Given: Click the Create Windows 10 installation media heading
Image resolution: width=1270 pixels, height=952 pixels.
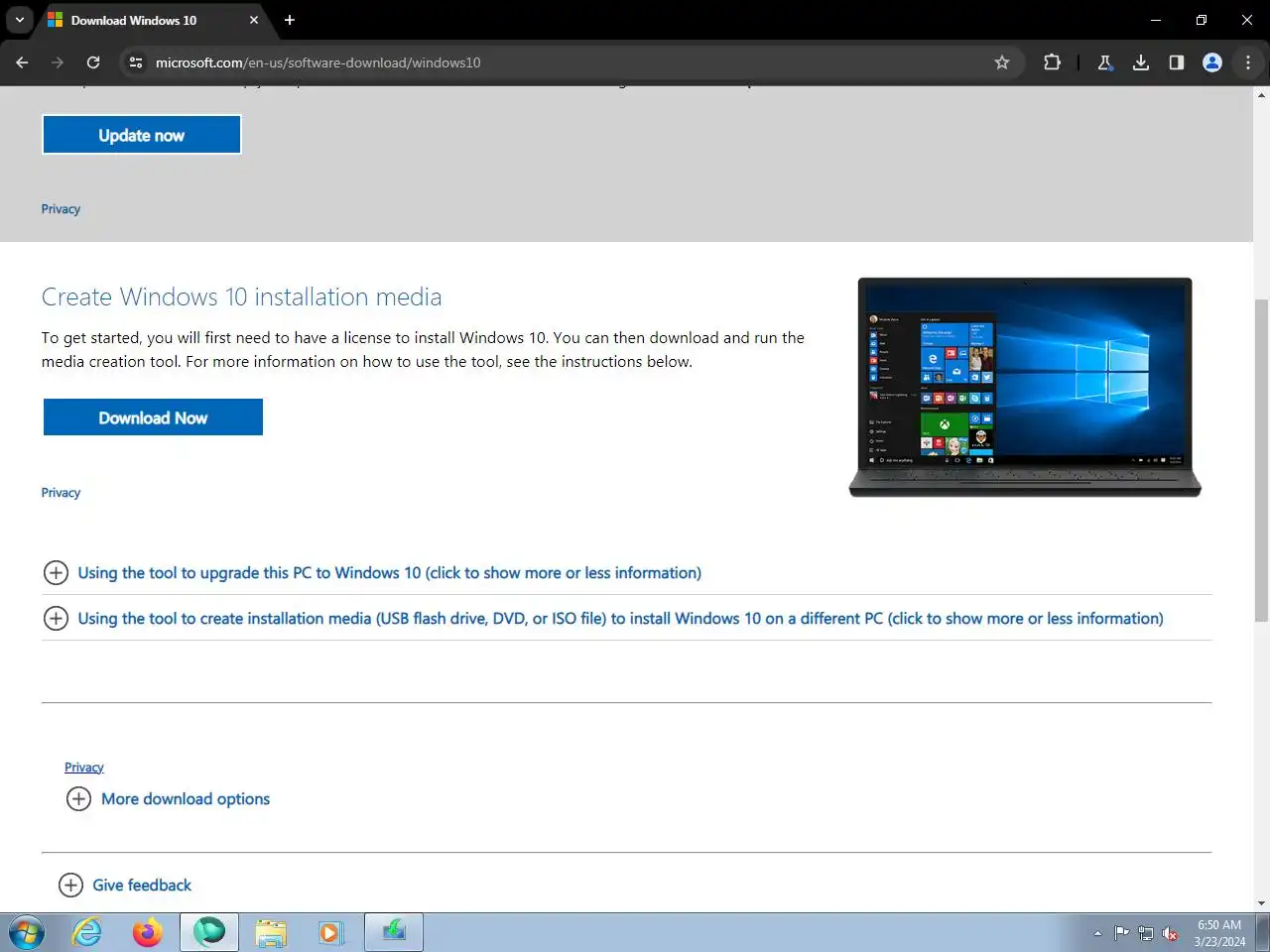Looking at the screenshot, I should point(241,297).
